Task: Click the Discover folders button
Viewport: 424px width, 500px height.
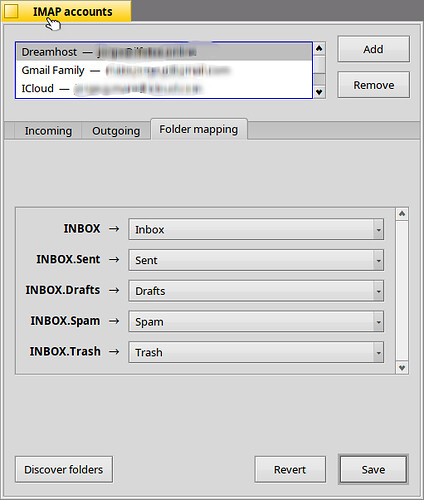Action: click(64, 470)
